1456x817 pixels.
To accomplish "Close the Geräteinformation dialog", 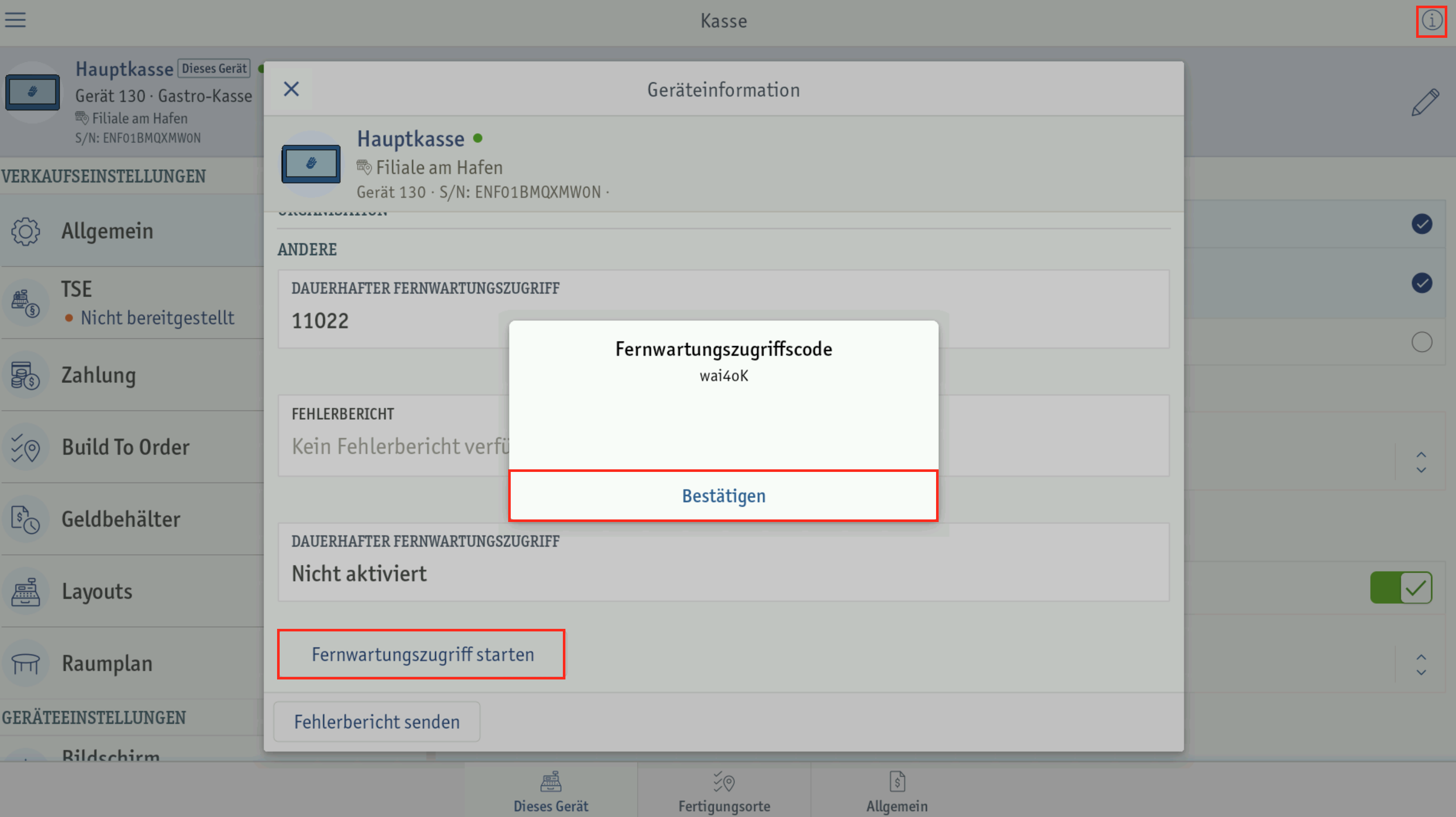I will (x=291, y=89).
